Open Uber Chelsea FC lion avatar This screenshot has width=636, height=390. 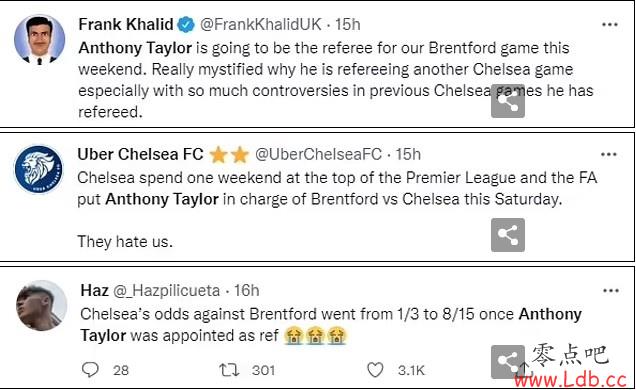[x=39, y=169]
